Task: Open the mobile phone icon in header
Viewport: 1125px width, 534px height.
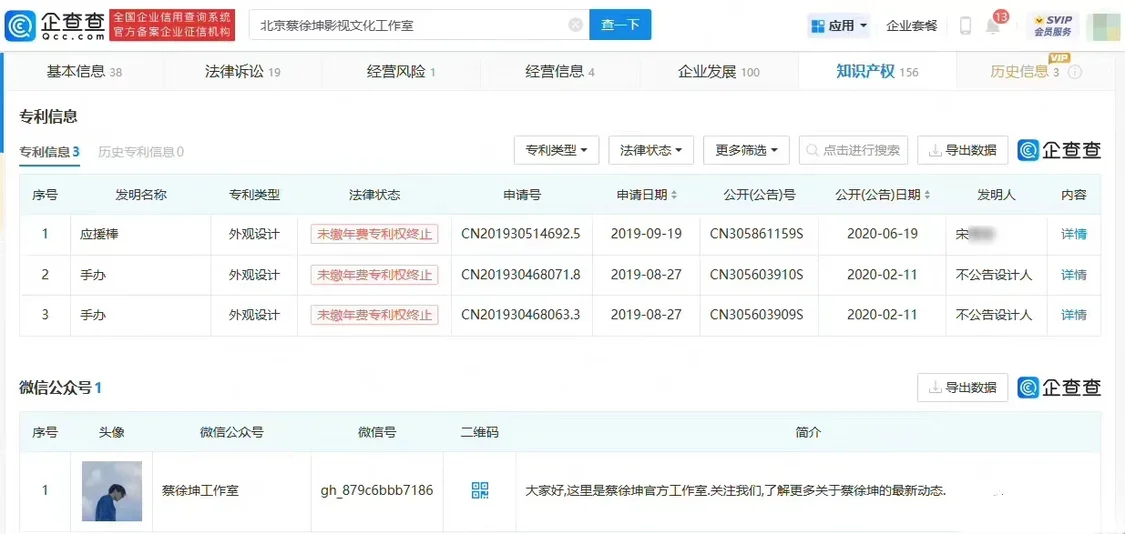Action: point(965,26)
